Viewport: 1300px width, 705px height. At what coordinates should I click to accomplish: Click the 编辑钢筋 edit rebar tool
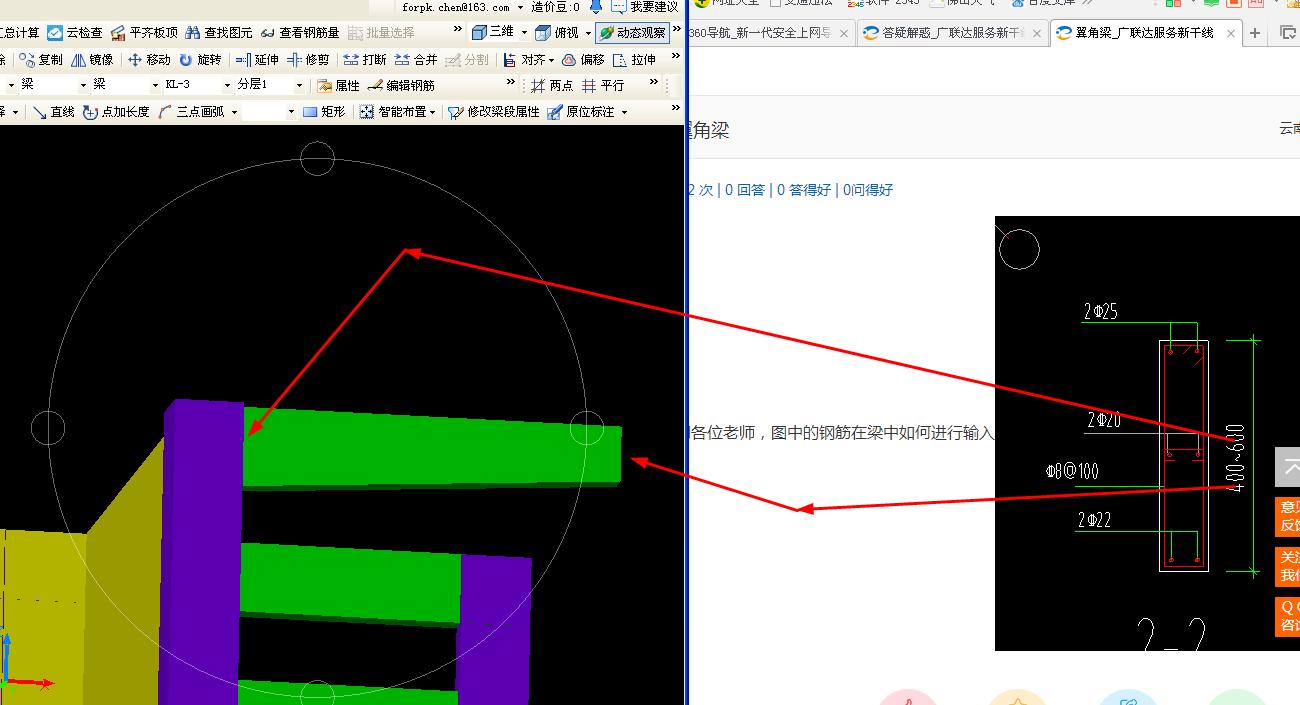(401, 86)
